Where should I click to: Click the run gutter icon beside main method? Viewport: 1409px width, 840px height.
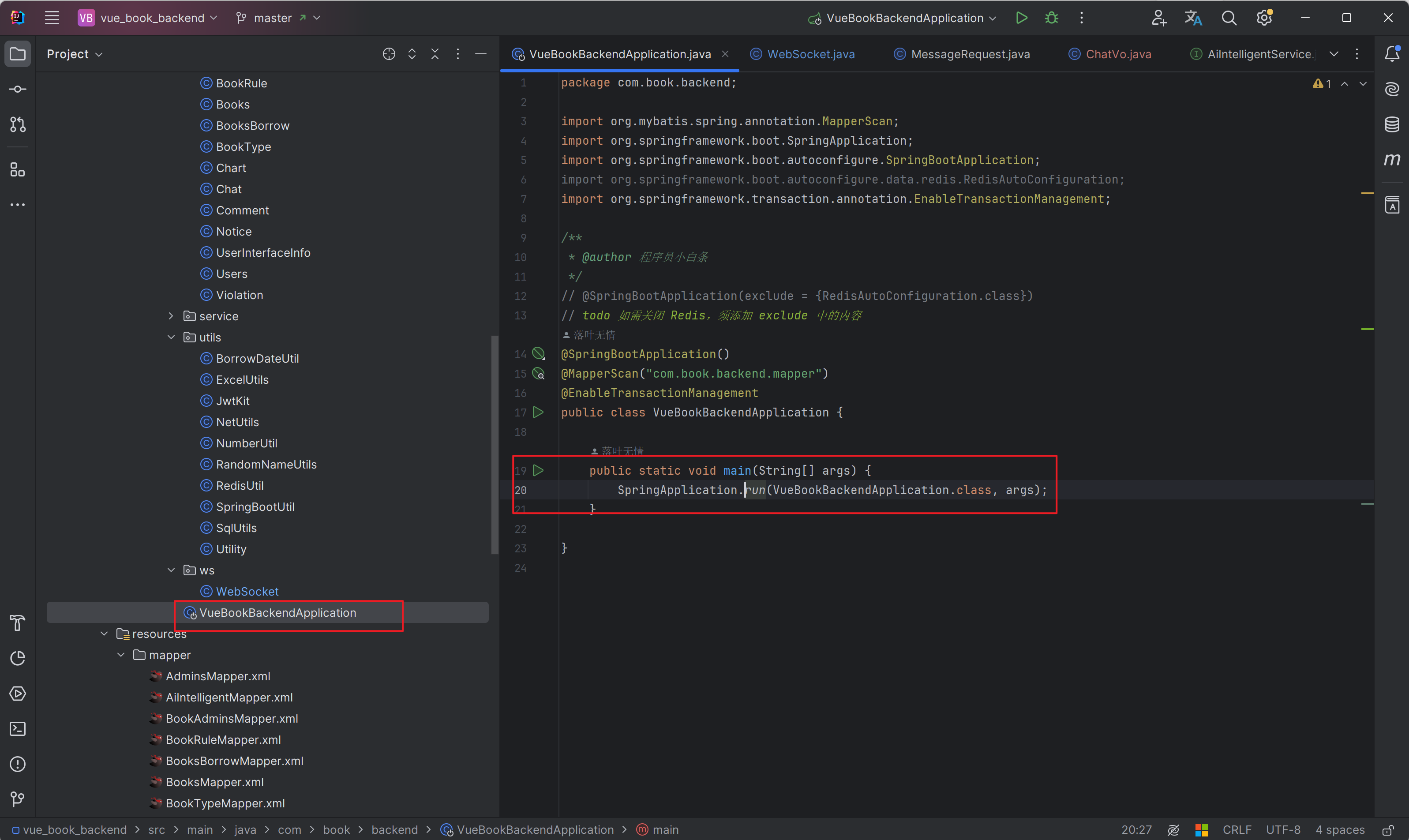(538, 470)
